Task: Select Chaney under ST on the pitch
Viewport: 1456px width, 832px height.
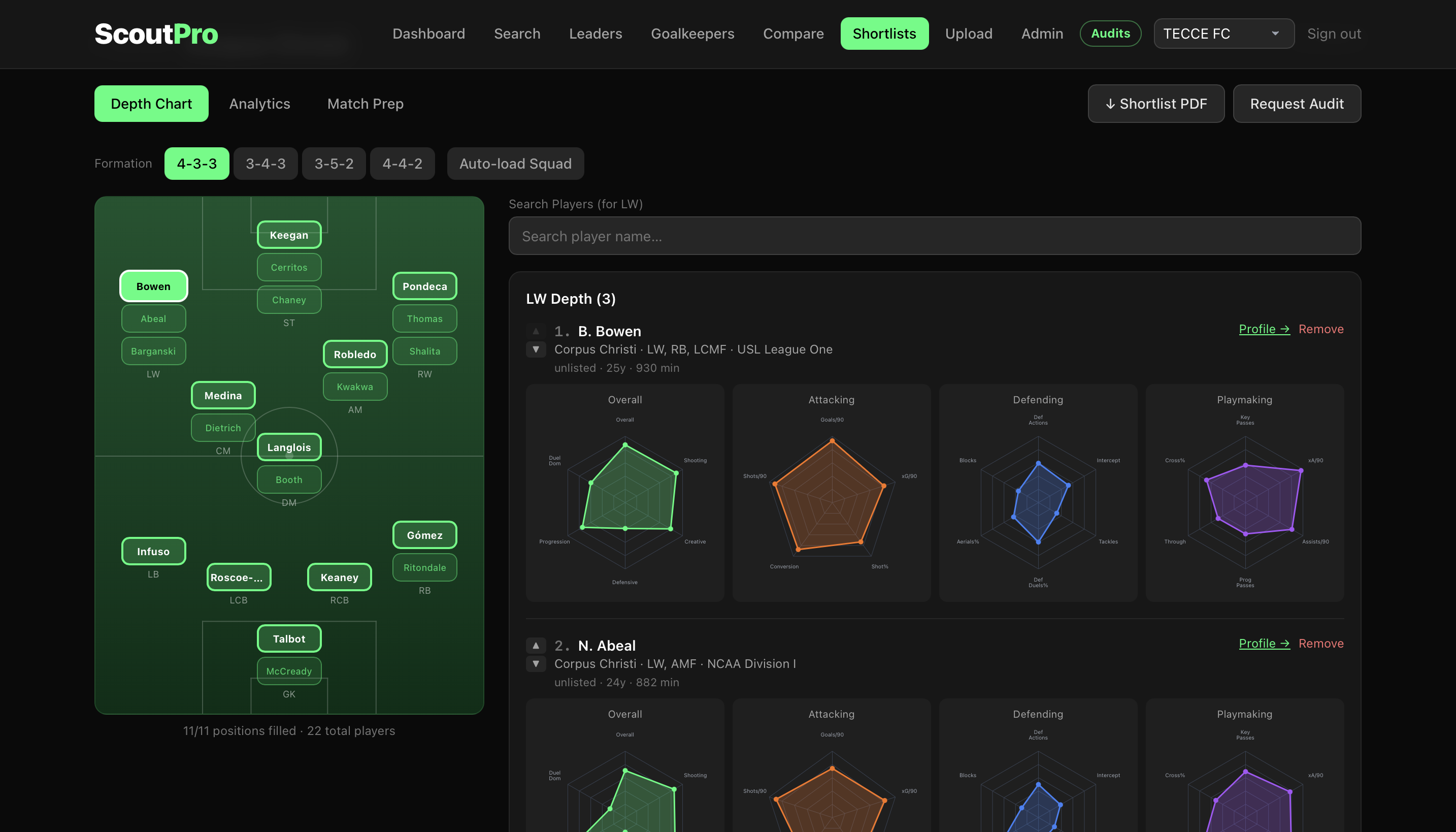Action: 289,300
